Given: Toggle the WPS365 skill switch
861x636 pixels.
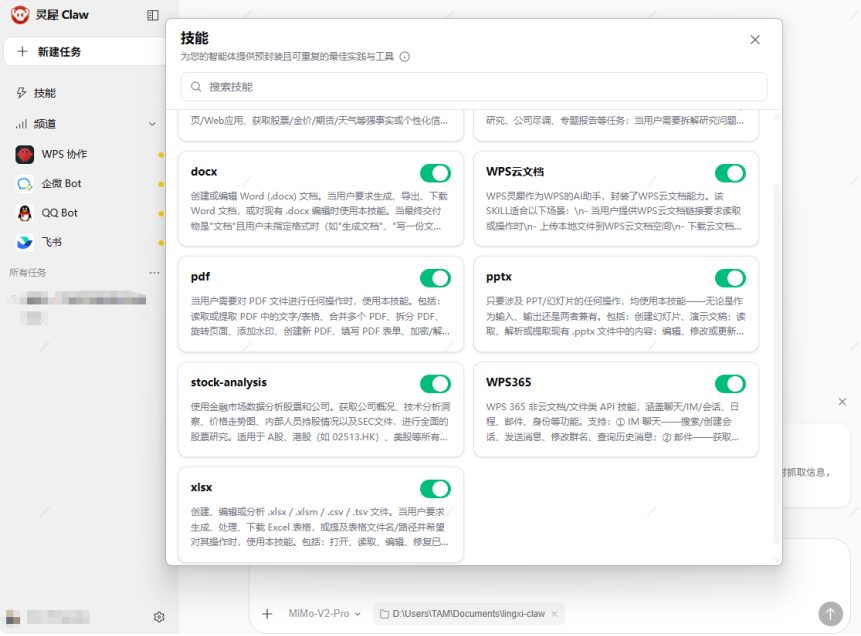Looking at the screenshot, I should [730, 384].
